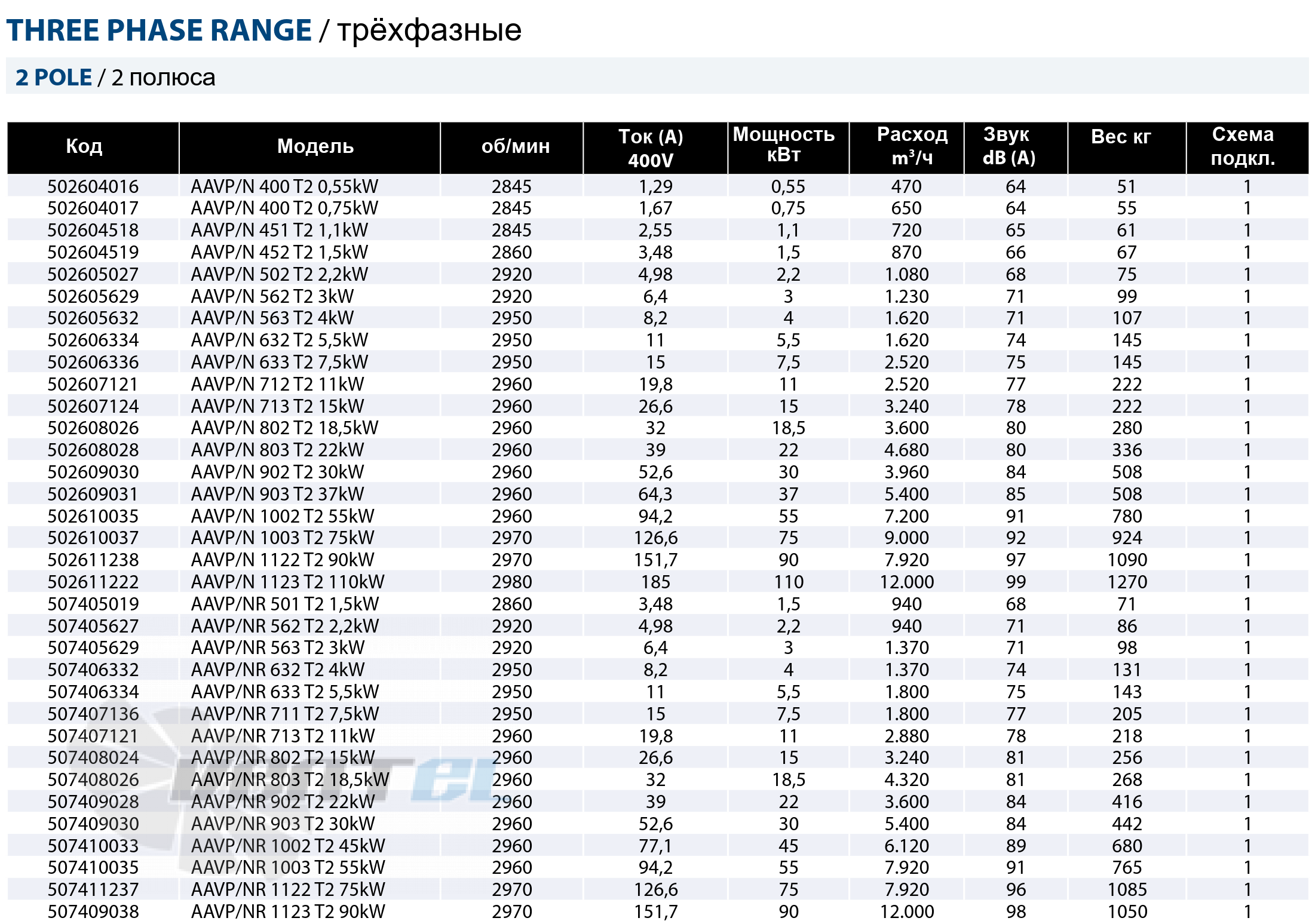Select model 'AAVP/N 1003 T2 75kW'

click(x=283, y=538)
